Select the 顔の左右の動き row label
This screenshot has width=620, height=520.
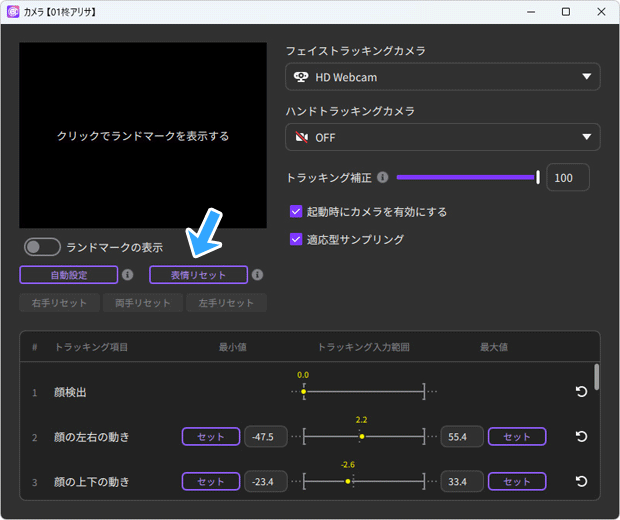(91, 437)
